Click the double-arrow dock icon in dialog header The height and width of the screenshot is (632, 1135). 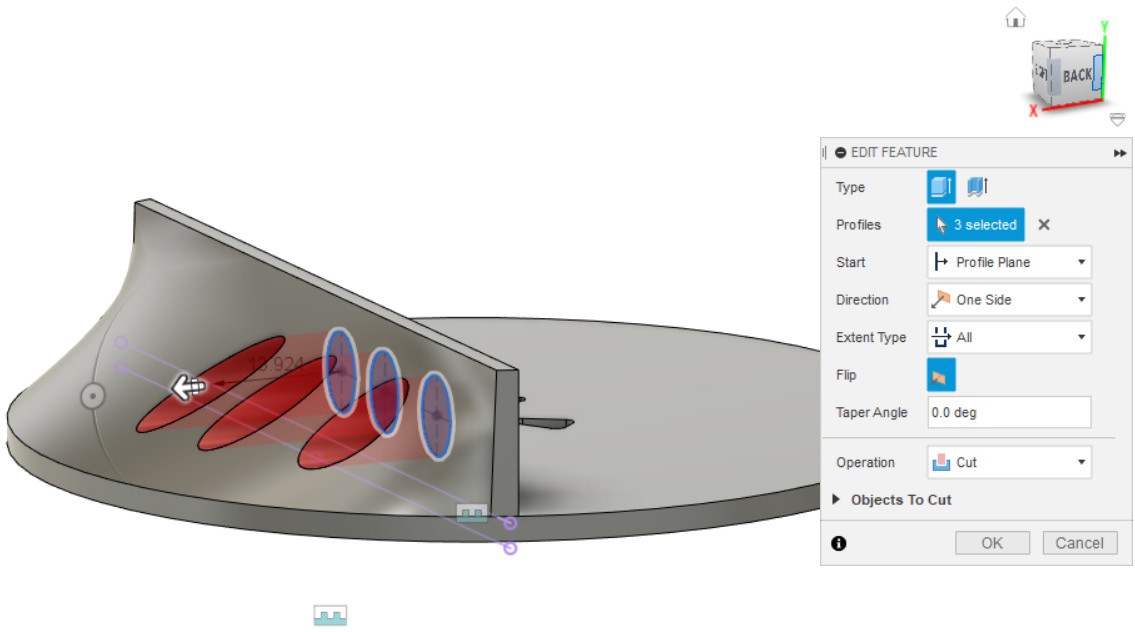point(1119,153)
